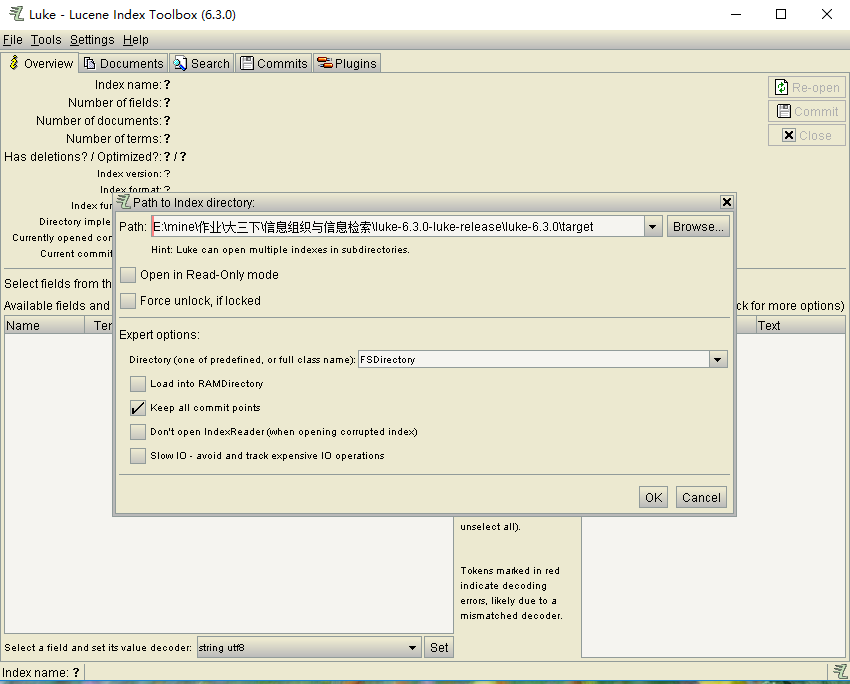Close the Path to Index directory dialog
The width and height of the screenshot is (850, 684).
[726, 202]
